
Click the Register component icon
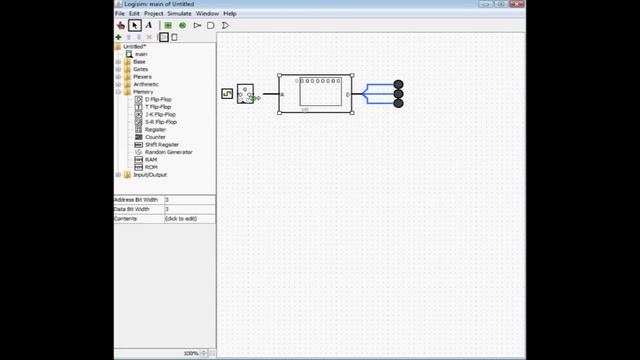[138, 129]
